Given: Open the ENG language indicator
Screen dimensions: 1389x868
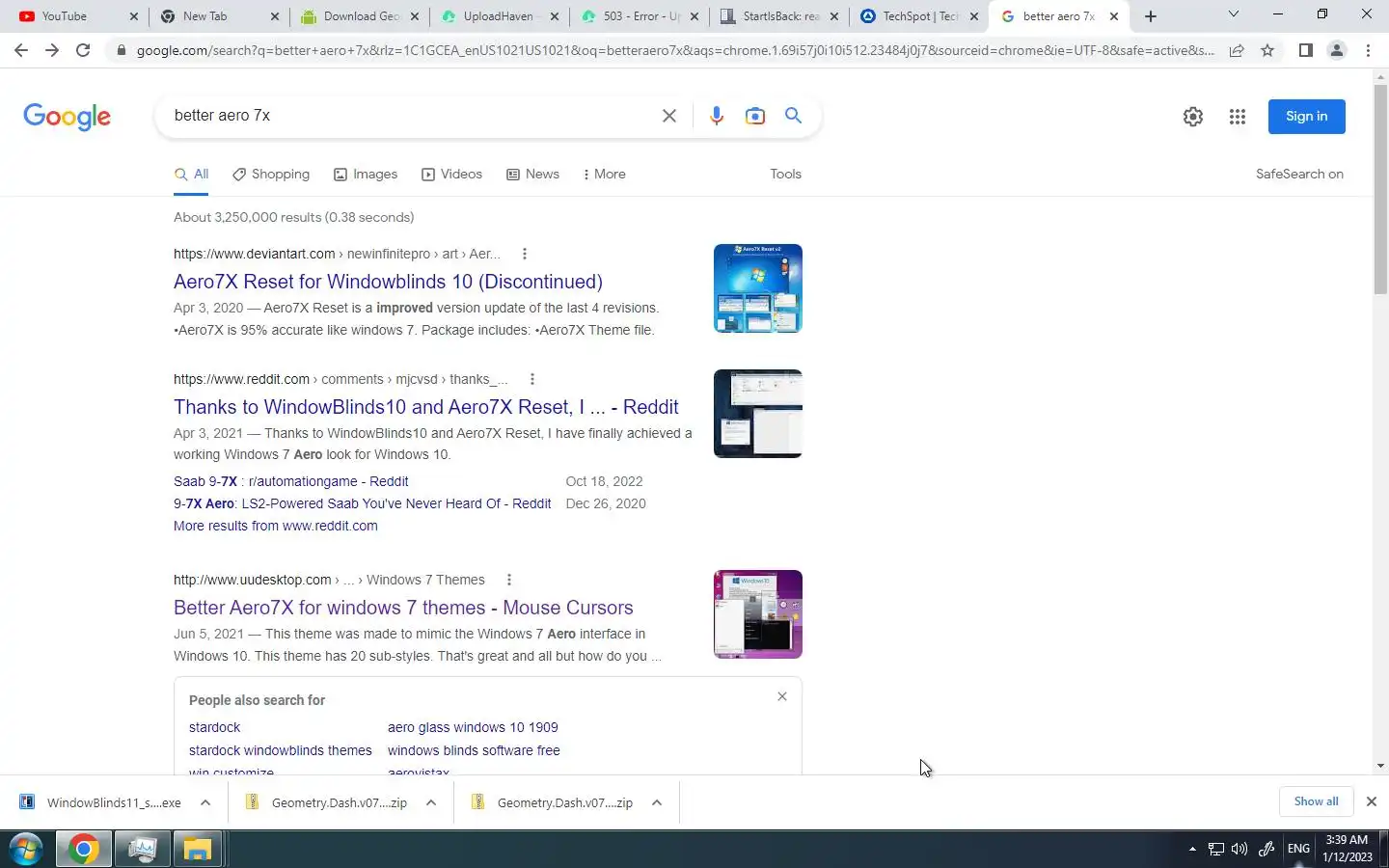Looking at the screenshot, I should (x=1298, y=849).
